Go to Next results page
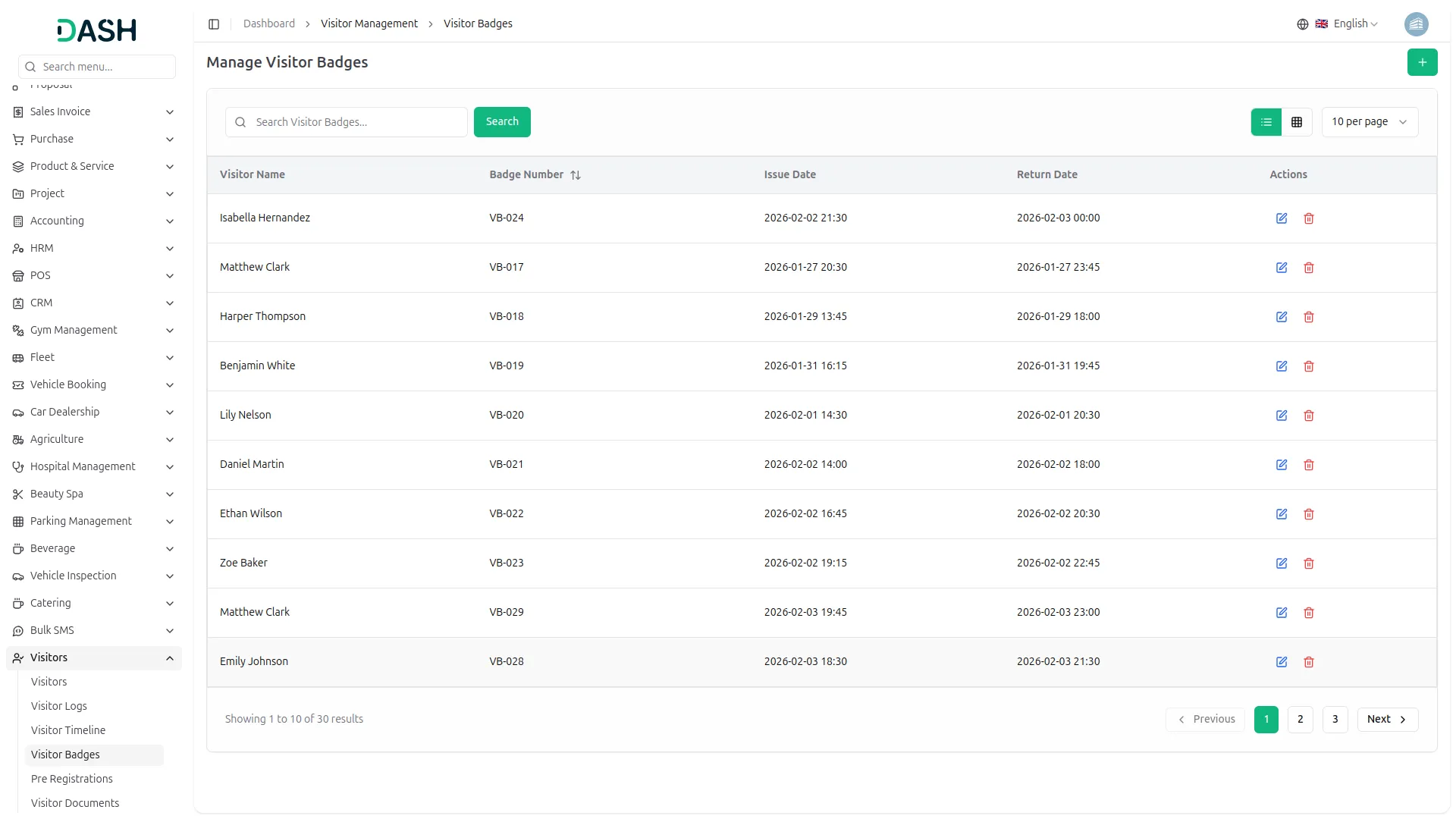Viewport: 1456px width, 819px height. pyautogui.click(x=1386, y=719)
